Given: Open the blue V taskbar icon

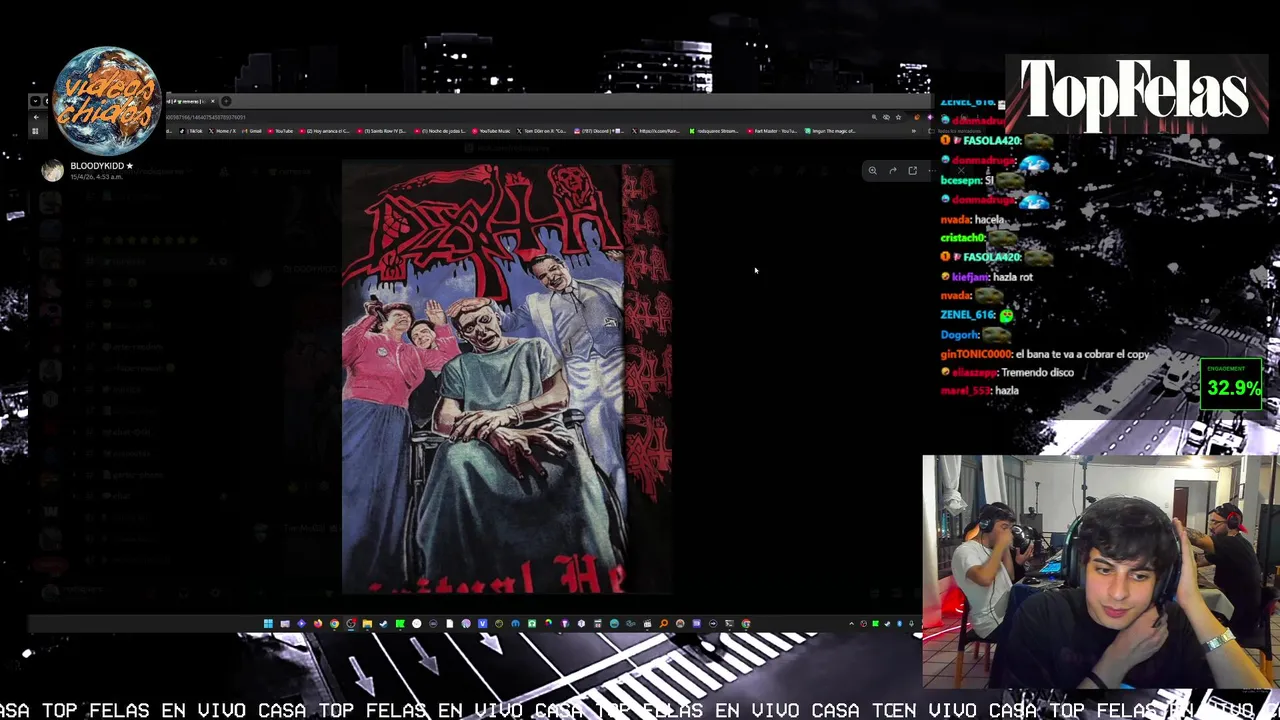Looking at the screenshot, I should [x=482, y=624].
